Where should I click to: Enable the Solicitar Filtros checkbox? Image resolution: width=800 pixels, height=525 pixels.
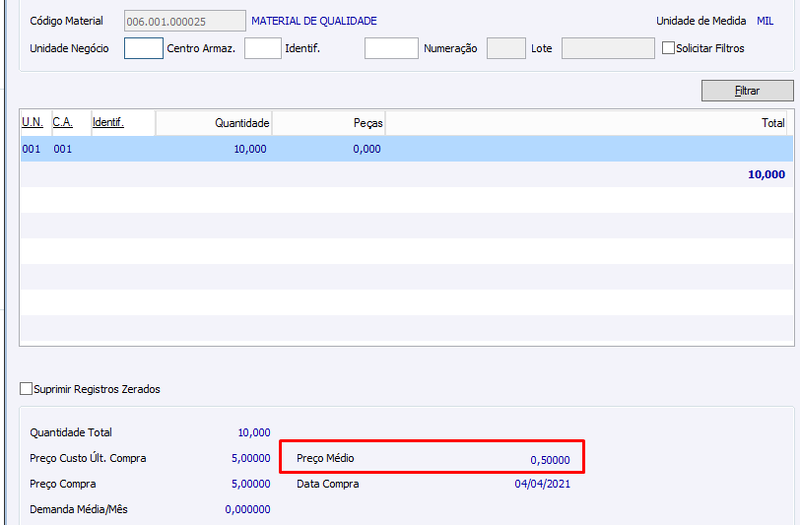point(668,48)
